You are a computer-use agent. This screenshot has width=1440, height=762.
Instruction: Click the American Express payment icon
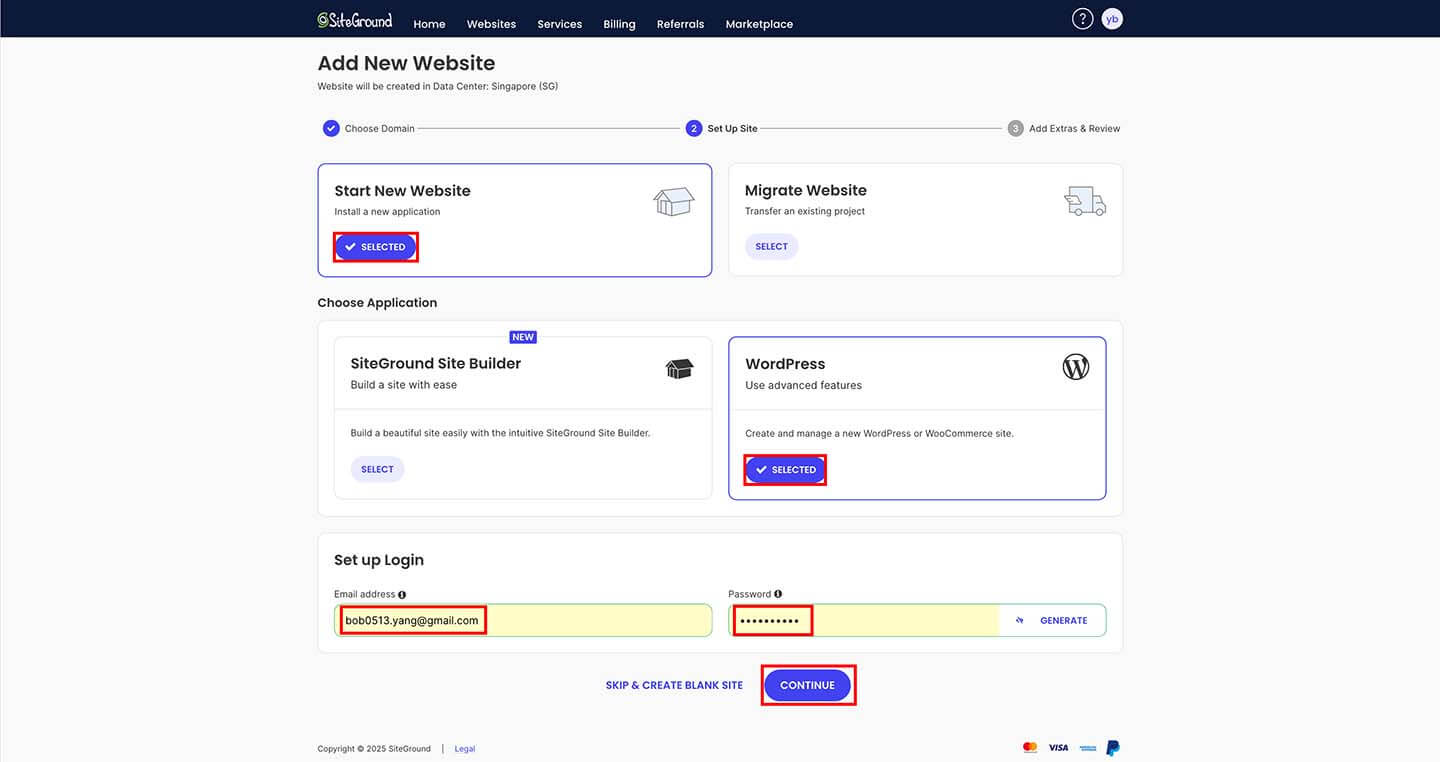tap(1088, 748)
